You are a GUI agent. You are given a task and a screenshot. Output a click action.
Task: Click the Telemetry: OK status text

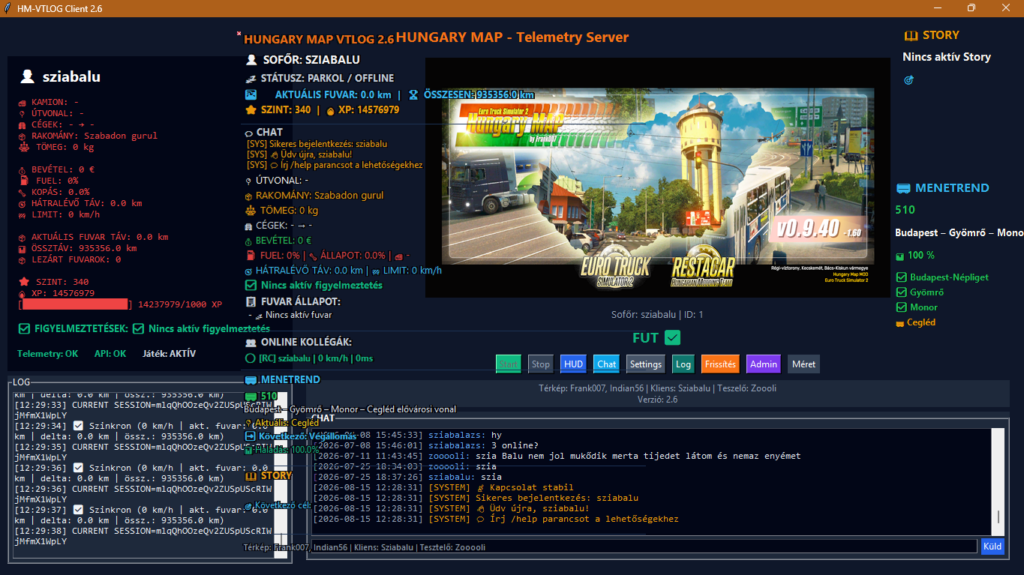[x=48, y=353]
